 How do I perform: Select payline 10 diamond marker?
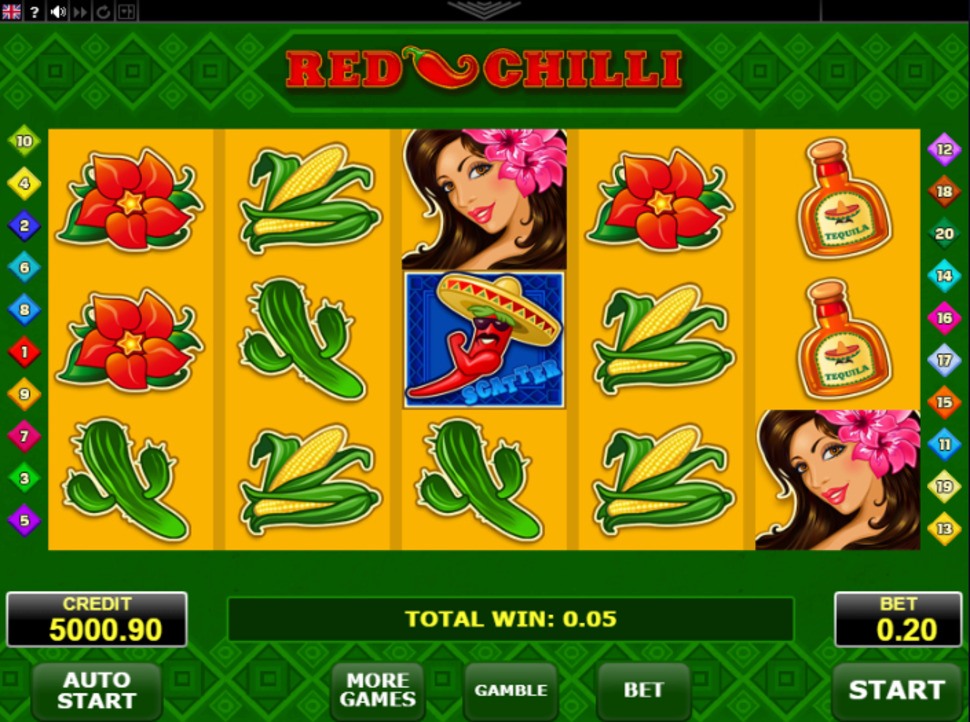24,141
